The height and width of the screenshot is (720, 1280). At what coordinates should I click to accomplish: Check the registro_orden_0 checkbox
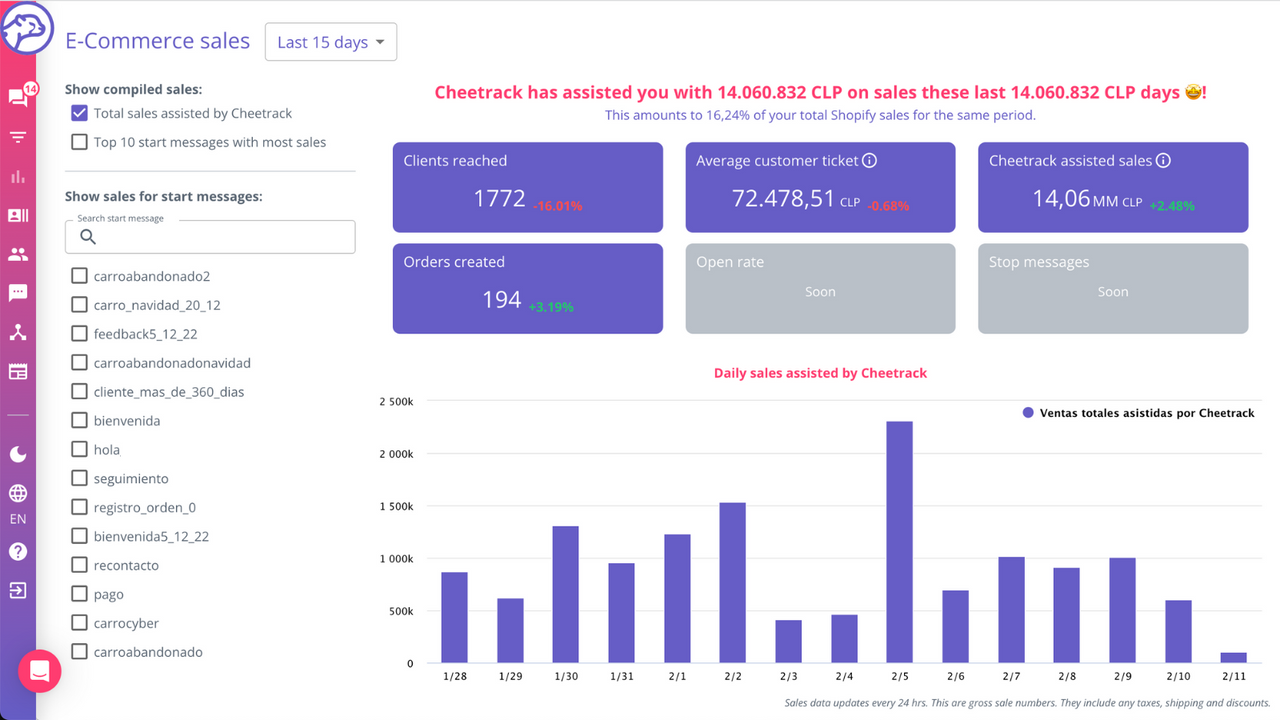coord(79,508)
